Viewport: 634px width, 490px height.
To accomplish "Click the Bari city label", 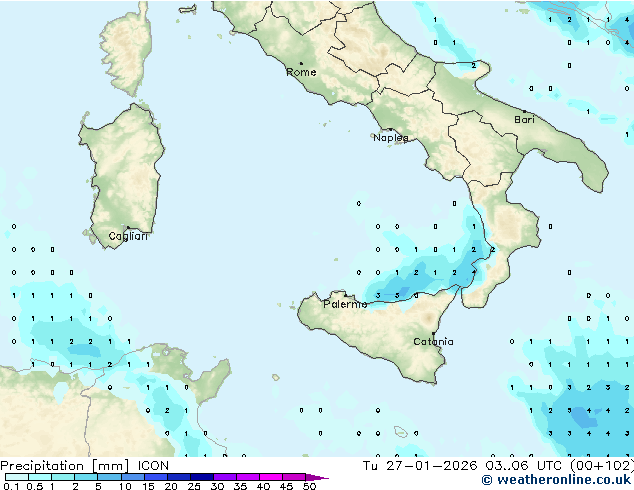I will coord(524,120).
